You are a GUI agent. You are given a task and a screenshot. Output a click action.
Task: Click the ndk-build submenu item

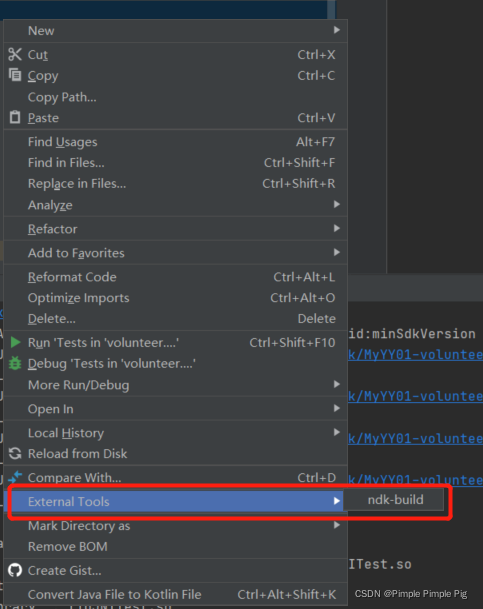point(395,500)
